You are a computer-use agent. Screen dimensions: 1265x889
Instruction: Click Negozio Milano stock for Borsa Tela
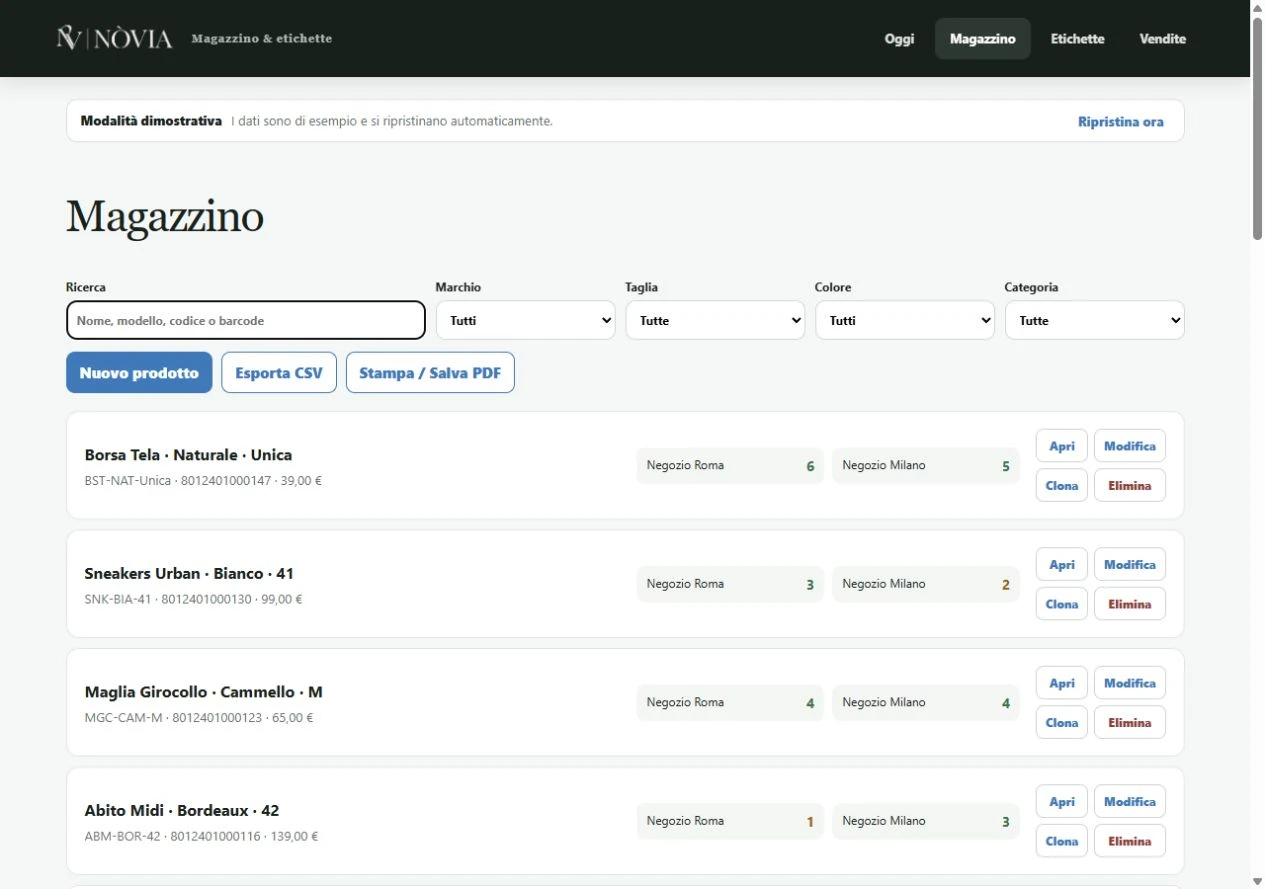coord(926,466)
